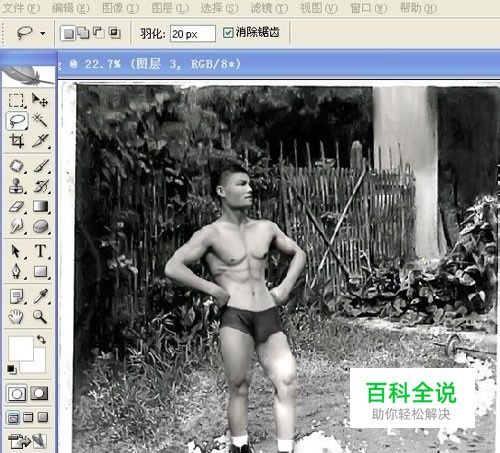Viewport: 500px width, 453px height.
Task: Open the Select menu
Action: 219,8
